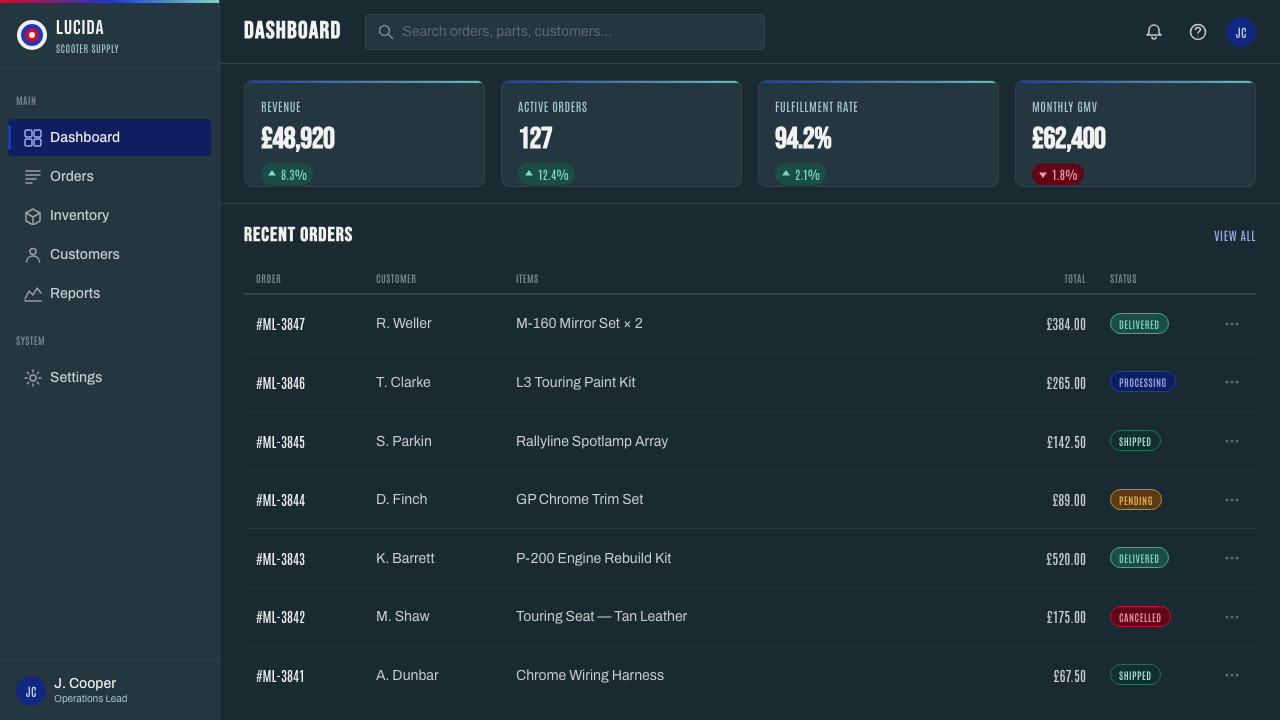The width and height of the screenshot is (1280, 720).
Task: Select the Dashboard grid icon
Action: point(33,138)
